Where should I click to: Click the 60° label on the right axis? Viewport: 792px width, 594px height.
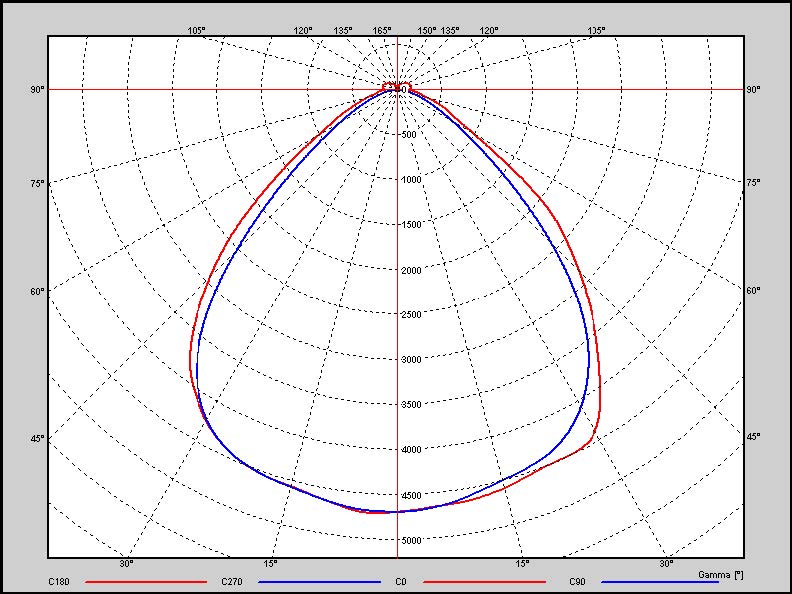(753, 290)
